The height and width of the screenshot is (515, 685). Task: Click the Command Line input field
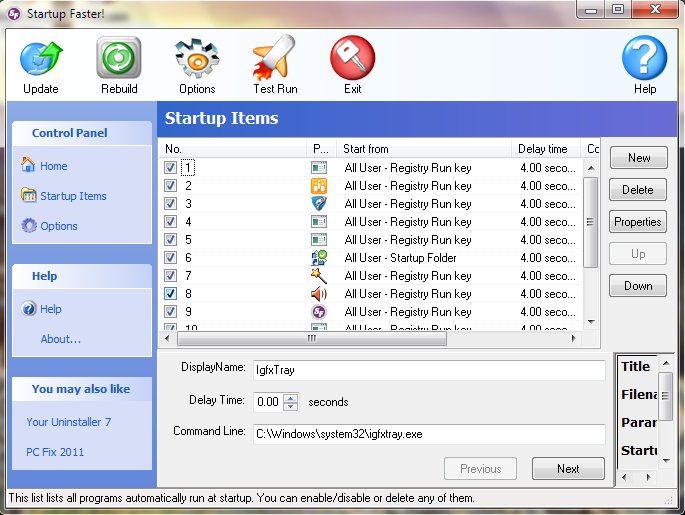(x=429, y=434)
